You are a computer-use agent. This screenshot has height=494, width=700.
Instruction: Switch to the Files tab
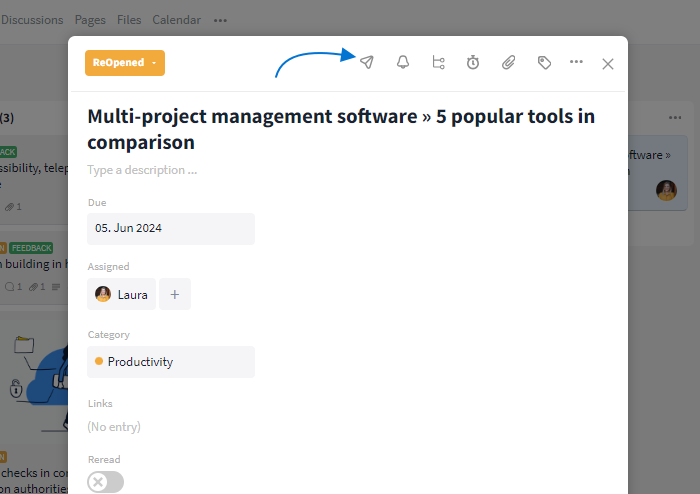click(129, 20)
